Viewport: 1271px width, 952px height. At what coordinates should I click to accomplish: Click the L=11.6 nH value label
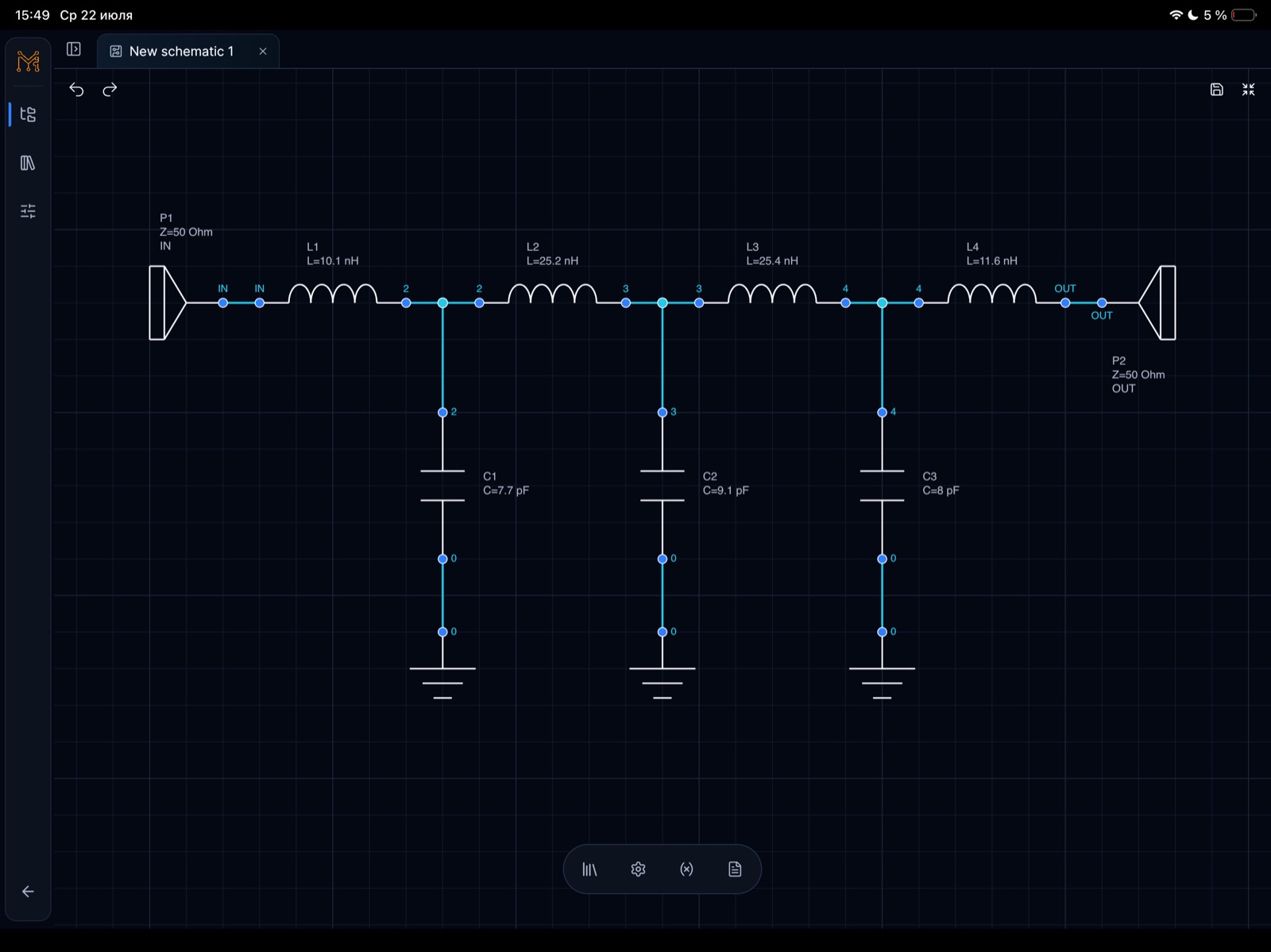click(992, 260)
